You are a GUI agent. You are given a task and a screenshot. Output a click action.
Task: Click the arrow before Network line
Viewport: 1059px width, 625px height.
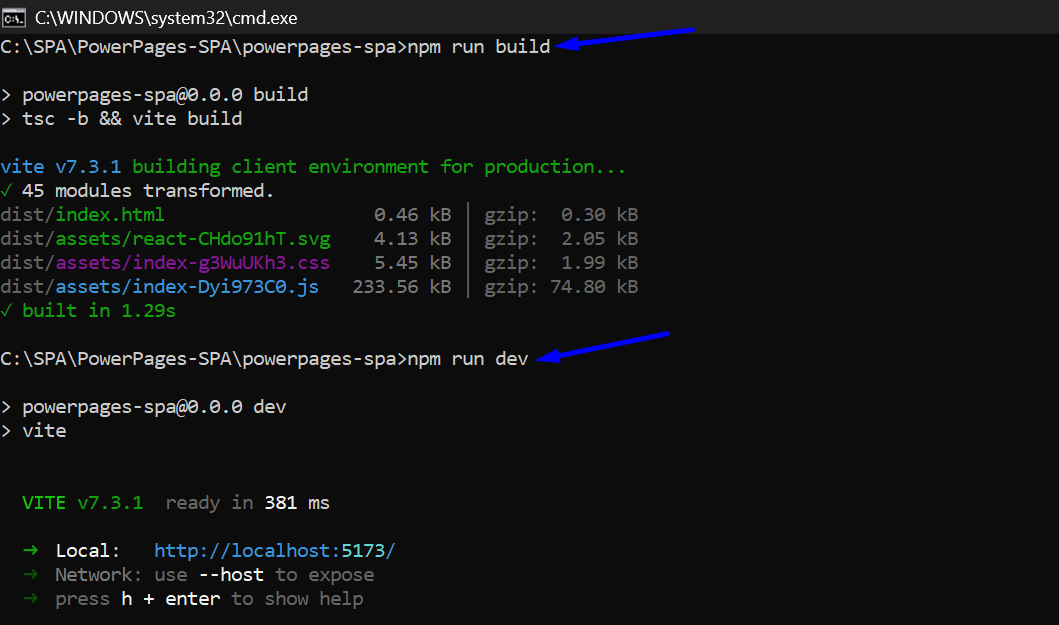click(29, 575)
